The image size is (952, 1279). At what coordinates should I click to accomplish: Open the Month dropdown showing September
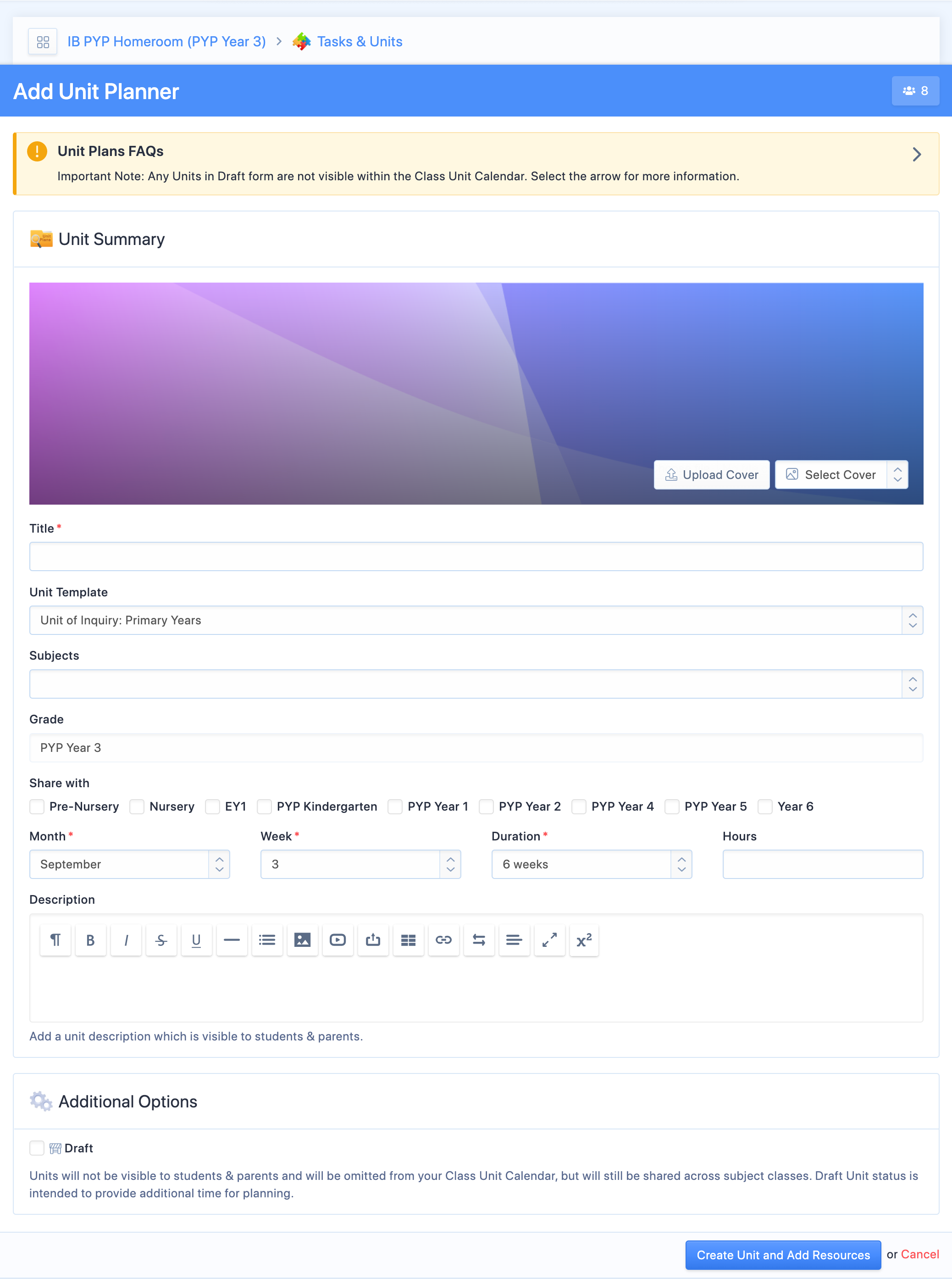130,864
